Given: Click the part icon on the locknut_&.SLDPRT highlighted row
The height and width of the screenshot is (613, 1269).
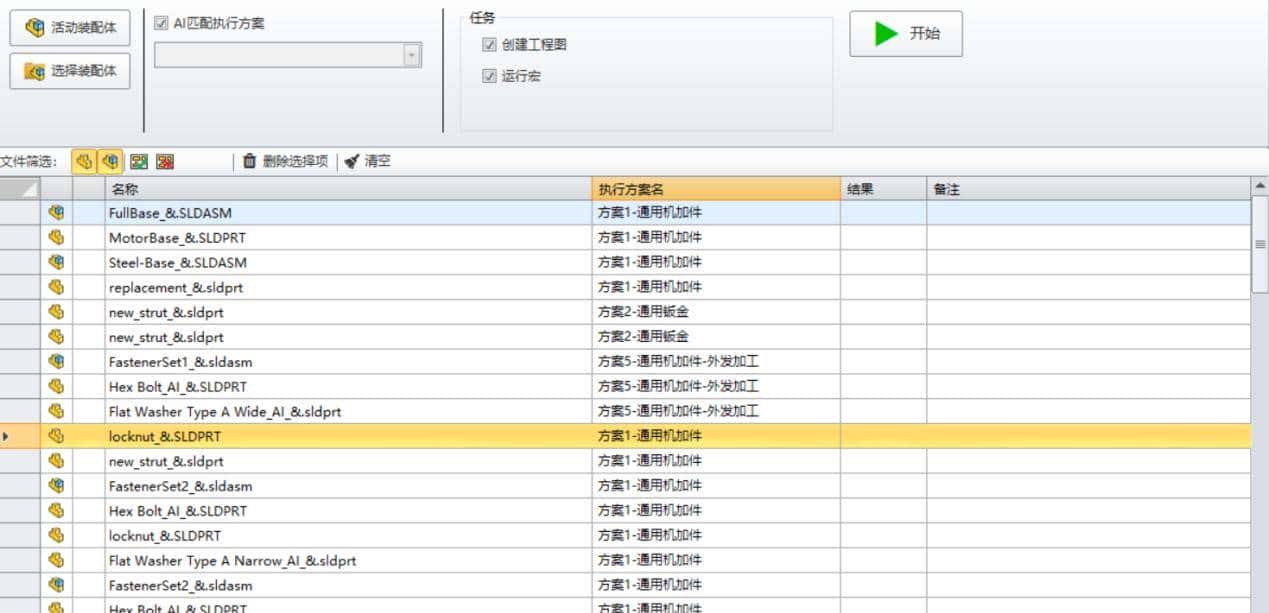Looking at the screenshot, I should 57,436.
